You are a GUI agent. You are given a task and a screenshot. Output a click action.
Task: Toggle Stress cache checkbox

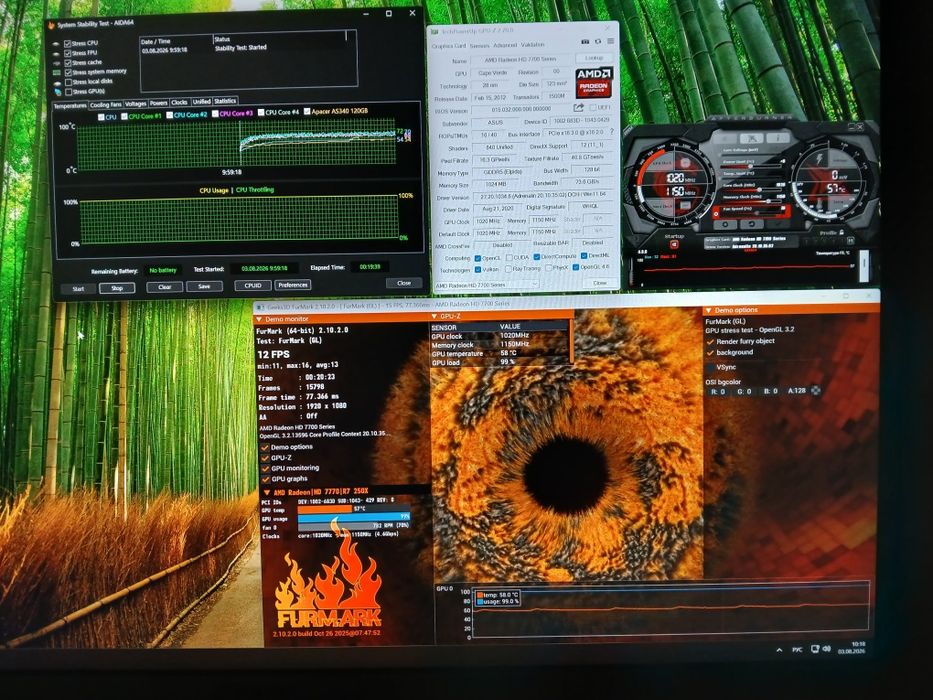coord(68,62)
